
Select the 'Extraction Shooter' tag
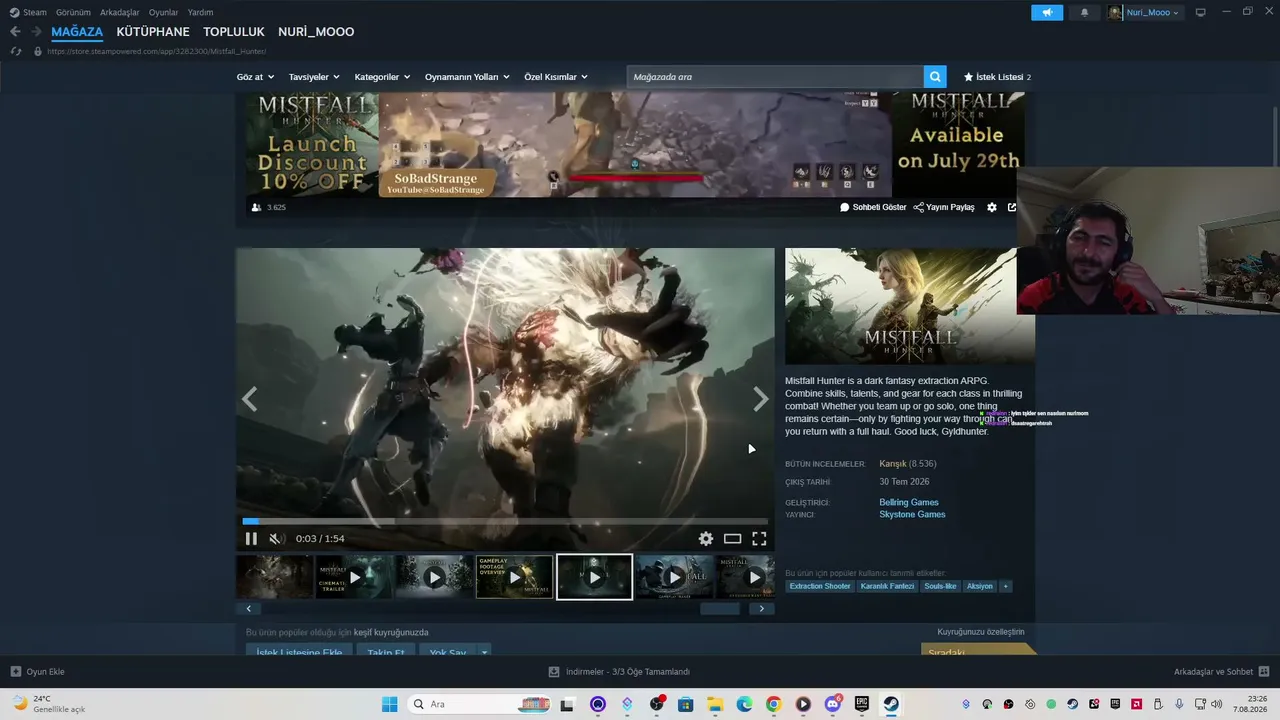point(820,586)
